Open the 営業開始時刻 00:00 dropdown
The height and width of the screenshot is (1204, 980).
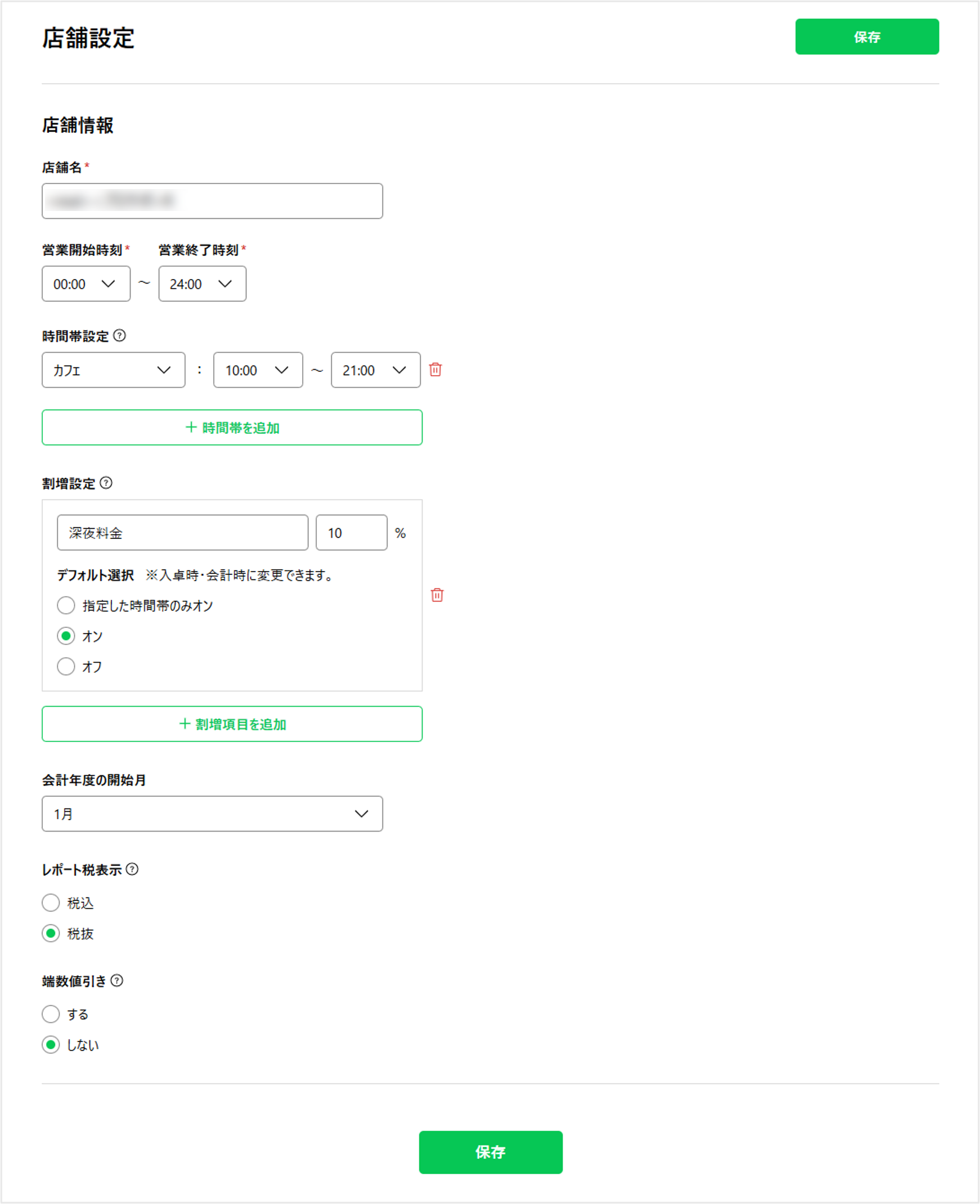coord(86,284)
